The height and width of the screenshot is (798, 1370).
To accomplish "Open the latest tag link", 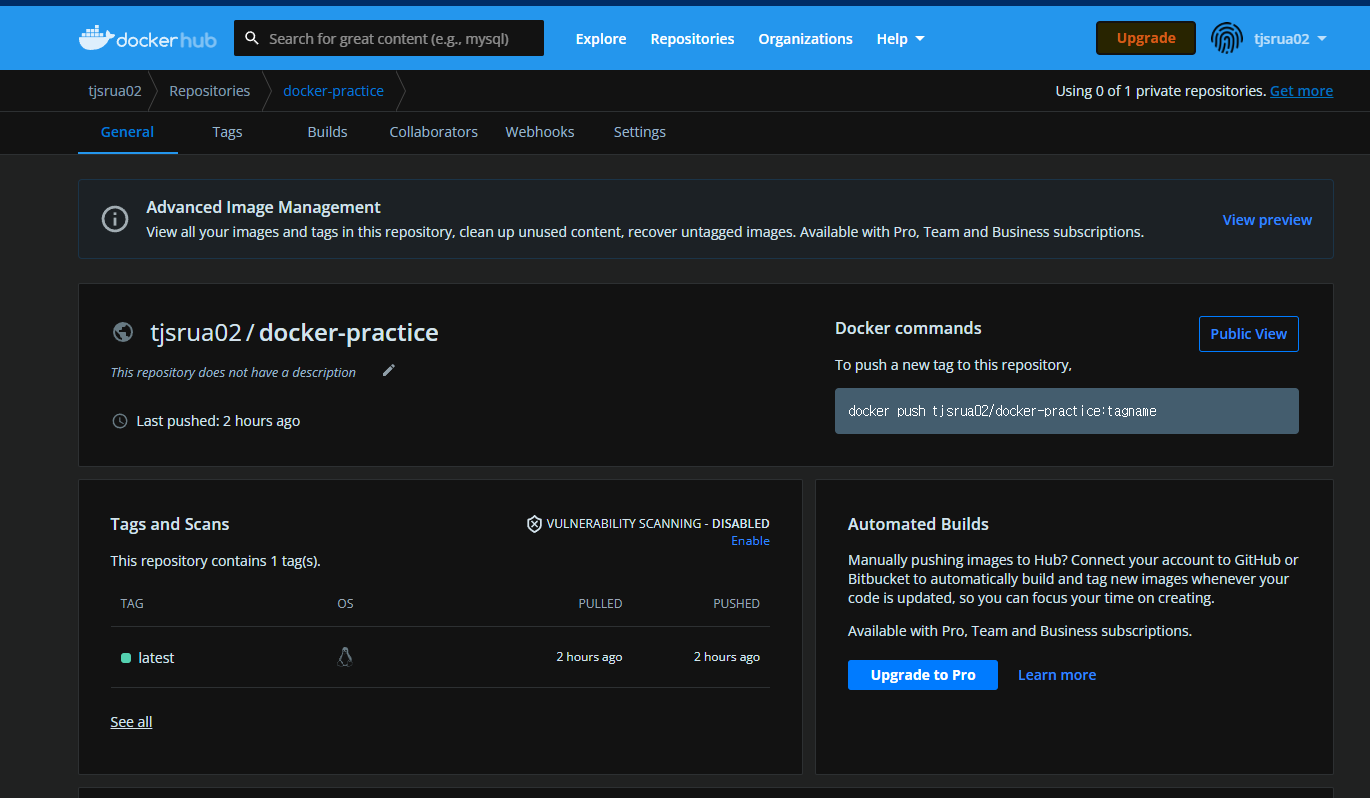I will pyautogui.click(x=156, y=658).
